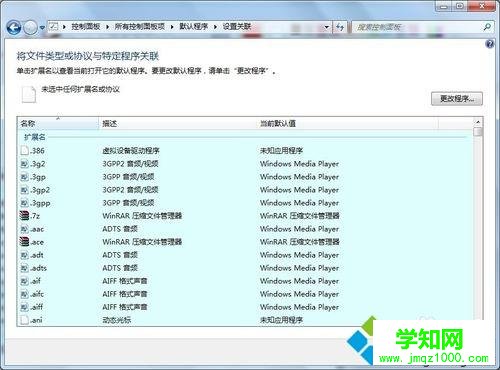
Task: Click the magnifier search icon
Action: point(487,27)
